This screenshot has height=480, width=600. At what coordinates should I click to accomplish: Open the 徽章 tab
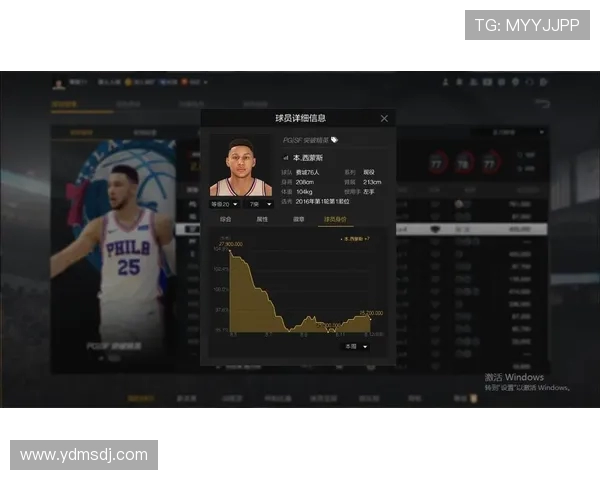tap(298, 218)
